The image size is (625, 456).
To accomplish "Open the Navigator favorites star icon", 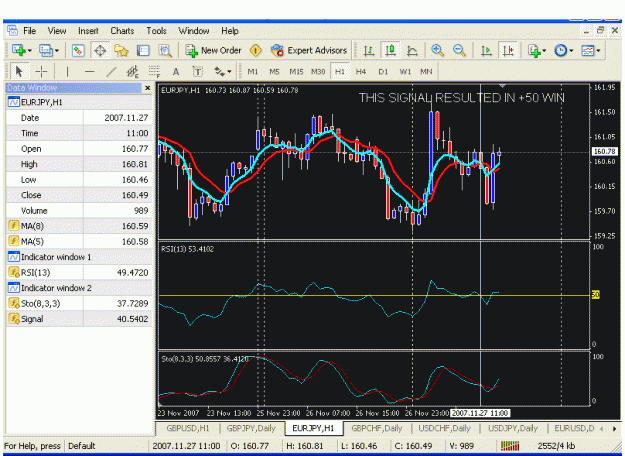I will tap(121, 51).
